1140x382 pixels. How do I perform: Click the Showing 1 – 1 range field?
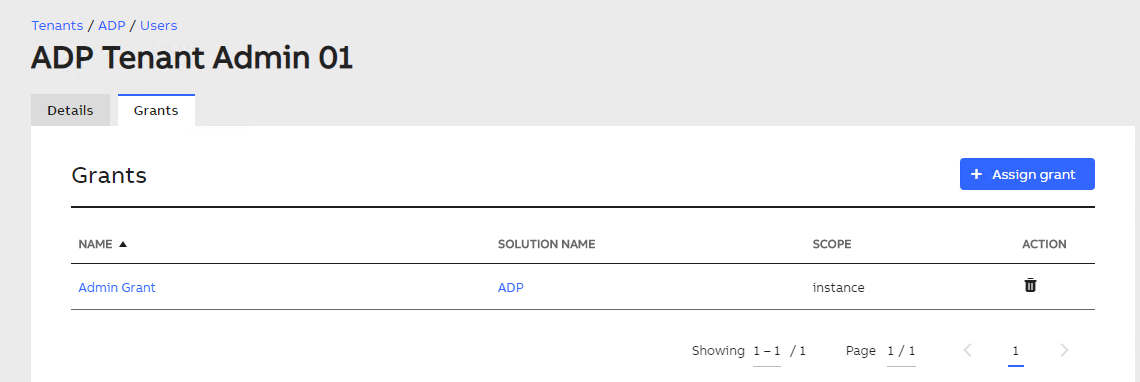(767, 351)
